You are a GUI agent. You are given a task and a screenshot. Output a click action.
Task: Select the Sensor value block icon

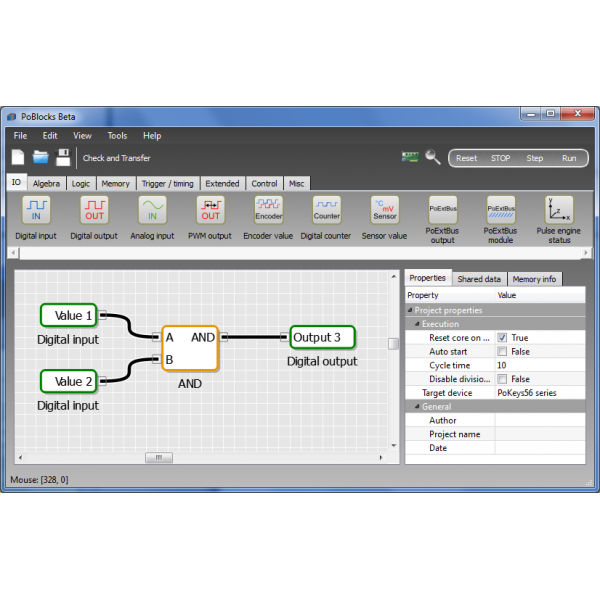[385, 210]
